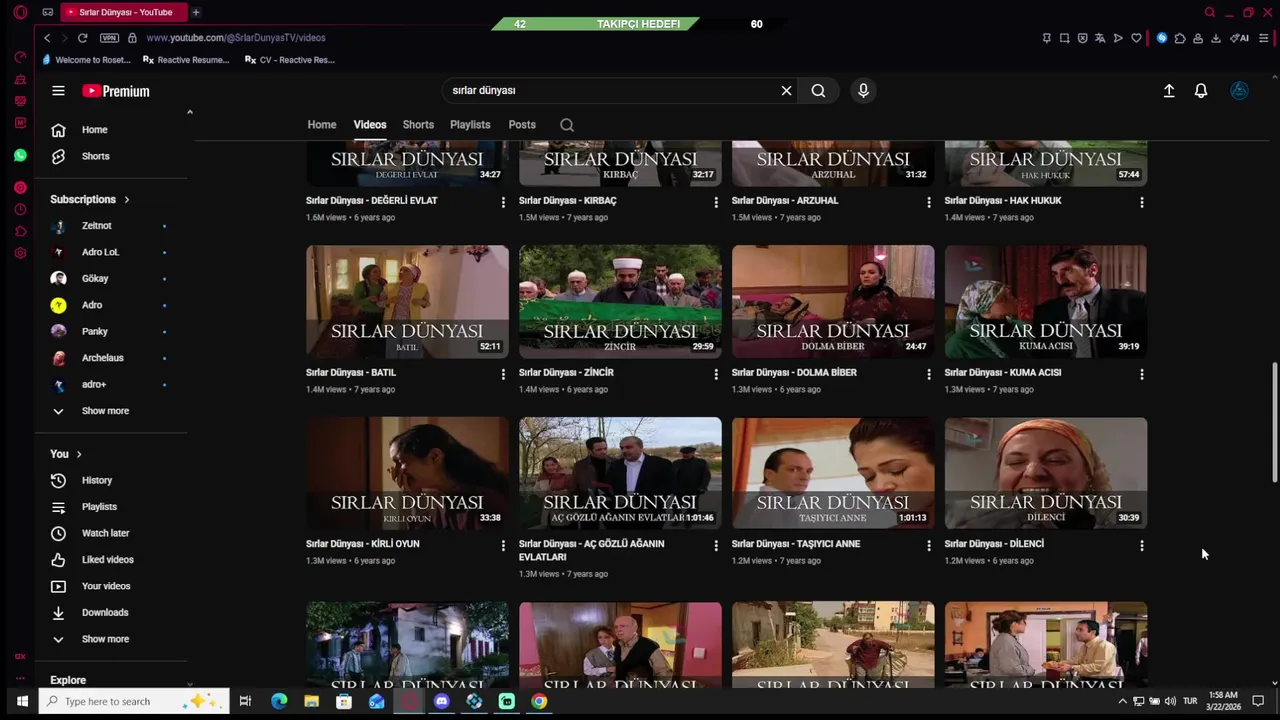Open the DİLENCİ video thumbnail
The height and width of the screenshot is (720, 1280).
(1046, 473)
